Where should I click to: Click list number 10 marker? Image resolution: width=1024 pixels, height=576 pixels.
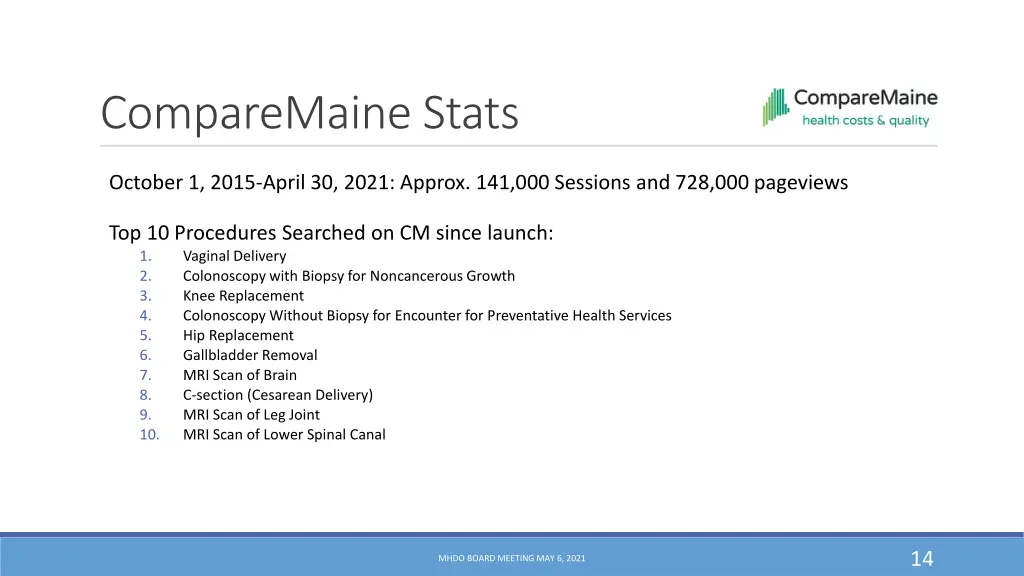click(149, 435)
